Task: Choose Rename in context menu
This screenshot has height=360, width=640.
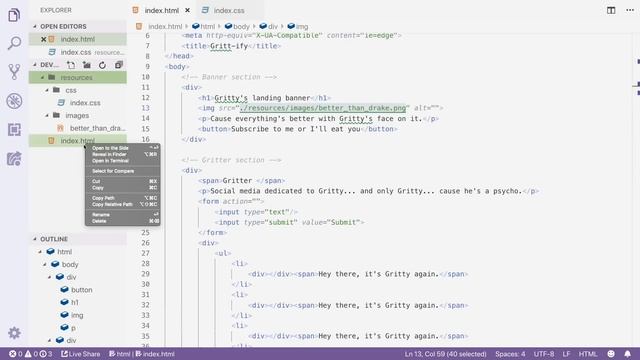Action: click(122, 215)
